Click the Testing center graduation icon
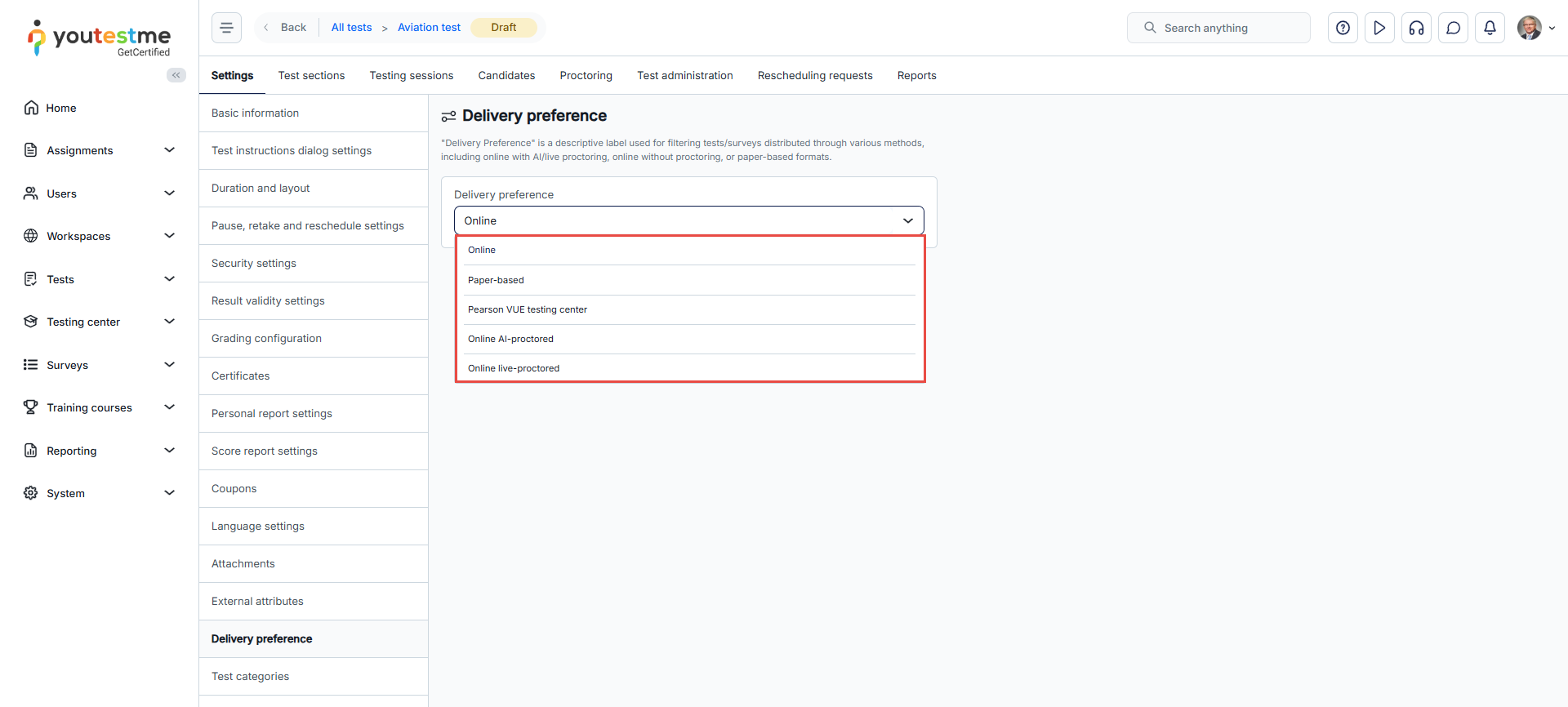Viewport: 1568px width, 707px height. point(31,322)
